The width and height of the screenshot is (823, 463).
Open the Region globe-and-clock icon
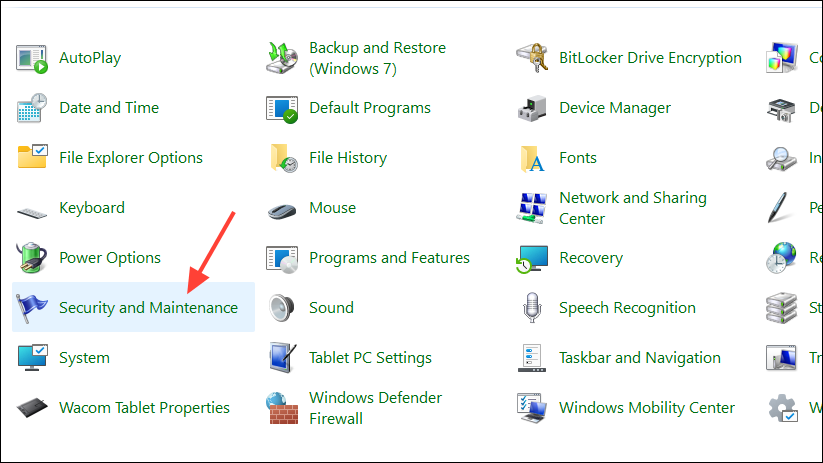[x=782, y=258]
